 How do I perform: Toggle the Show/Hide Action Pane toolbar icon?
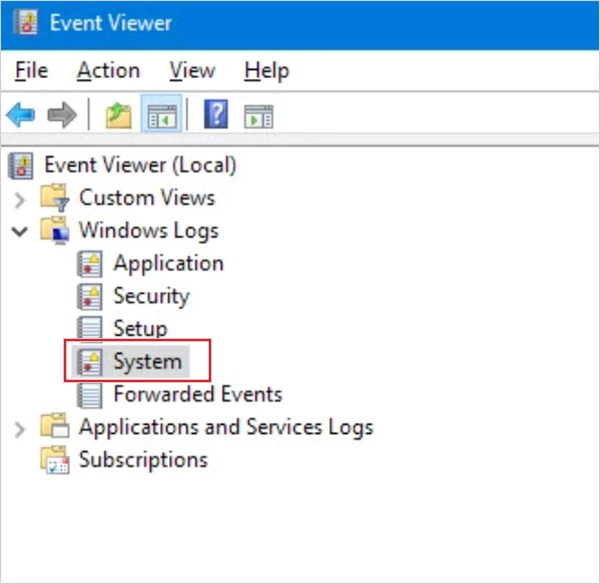coord(259,116)
